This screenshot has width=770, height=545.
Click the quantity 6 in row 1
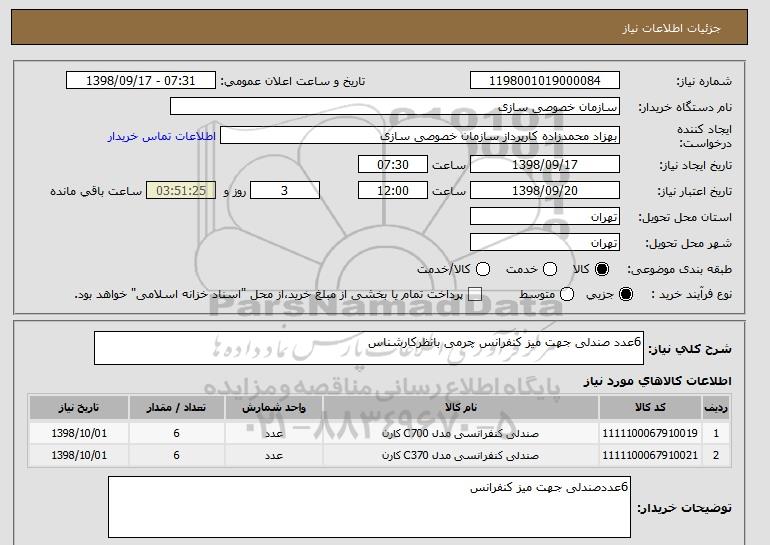[176, 434]
